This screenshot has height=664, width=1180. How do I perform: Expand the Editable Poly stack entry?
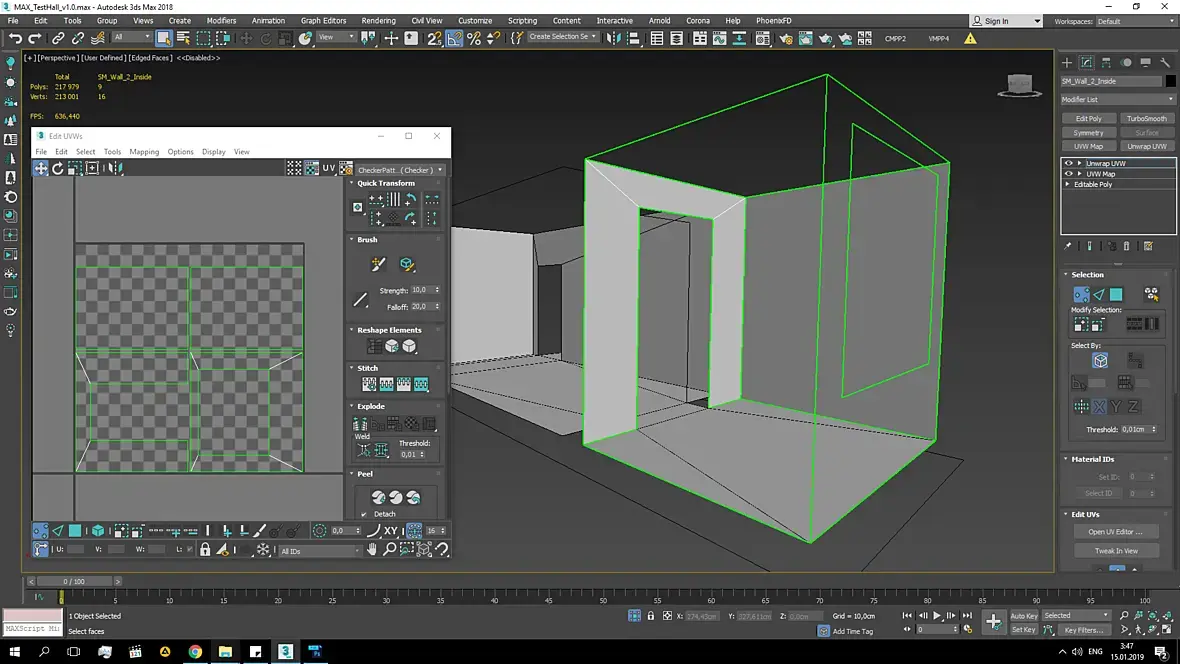[1068, 185]
